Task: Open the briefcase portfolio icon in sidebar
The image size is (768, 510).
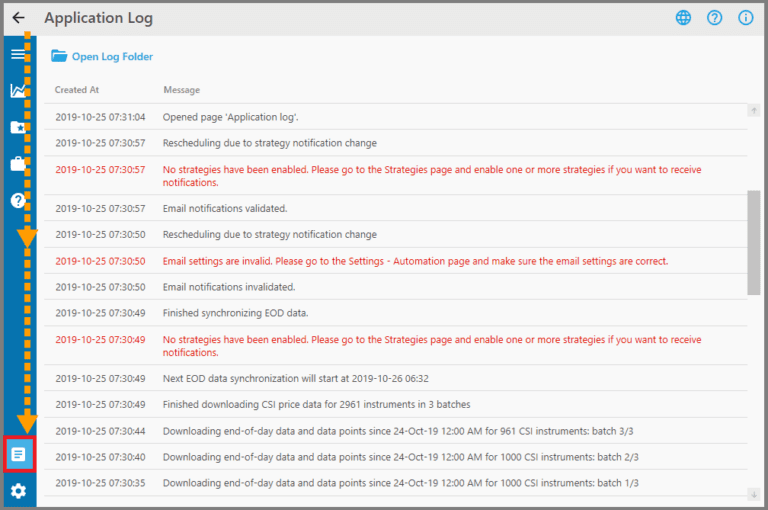Action: coord(18,164)
